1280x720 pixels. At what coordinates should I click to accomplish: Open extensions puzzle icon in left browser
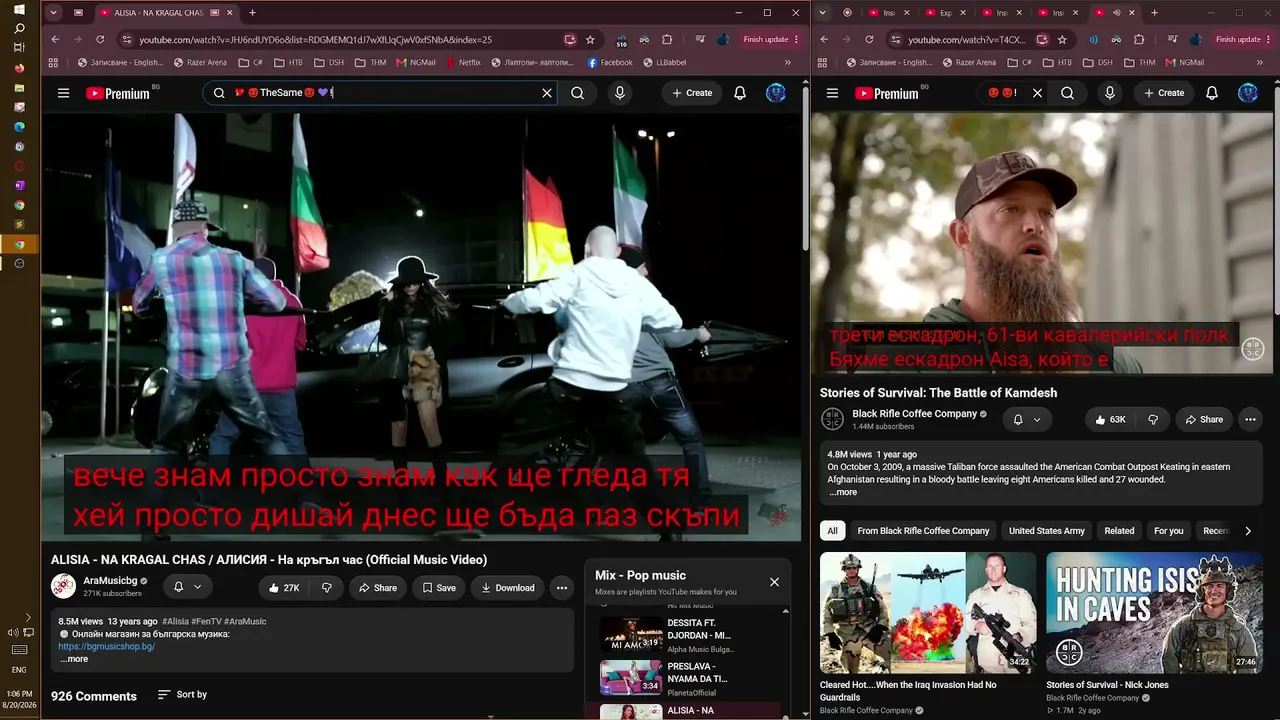tap(667, 40)
